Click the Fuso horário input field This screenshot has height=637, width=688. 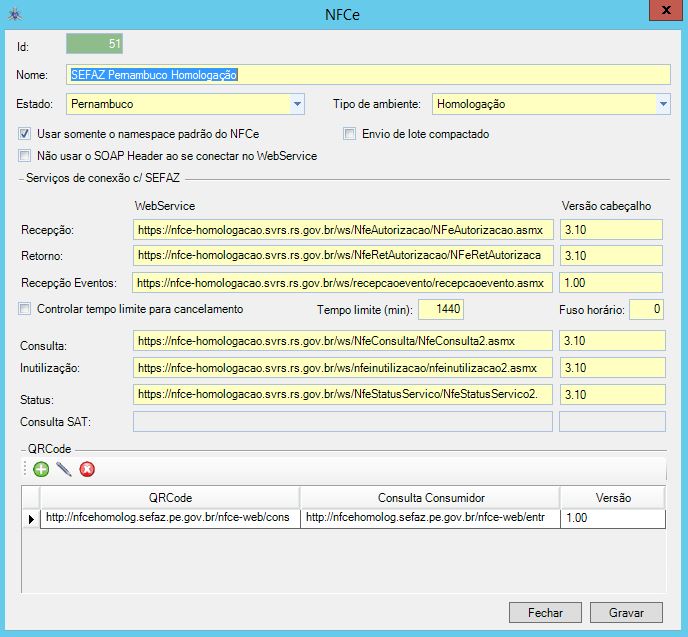click(x=646, y=309)
